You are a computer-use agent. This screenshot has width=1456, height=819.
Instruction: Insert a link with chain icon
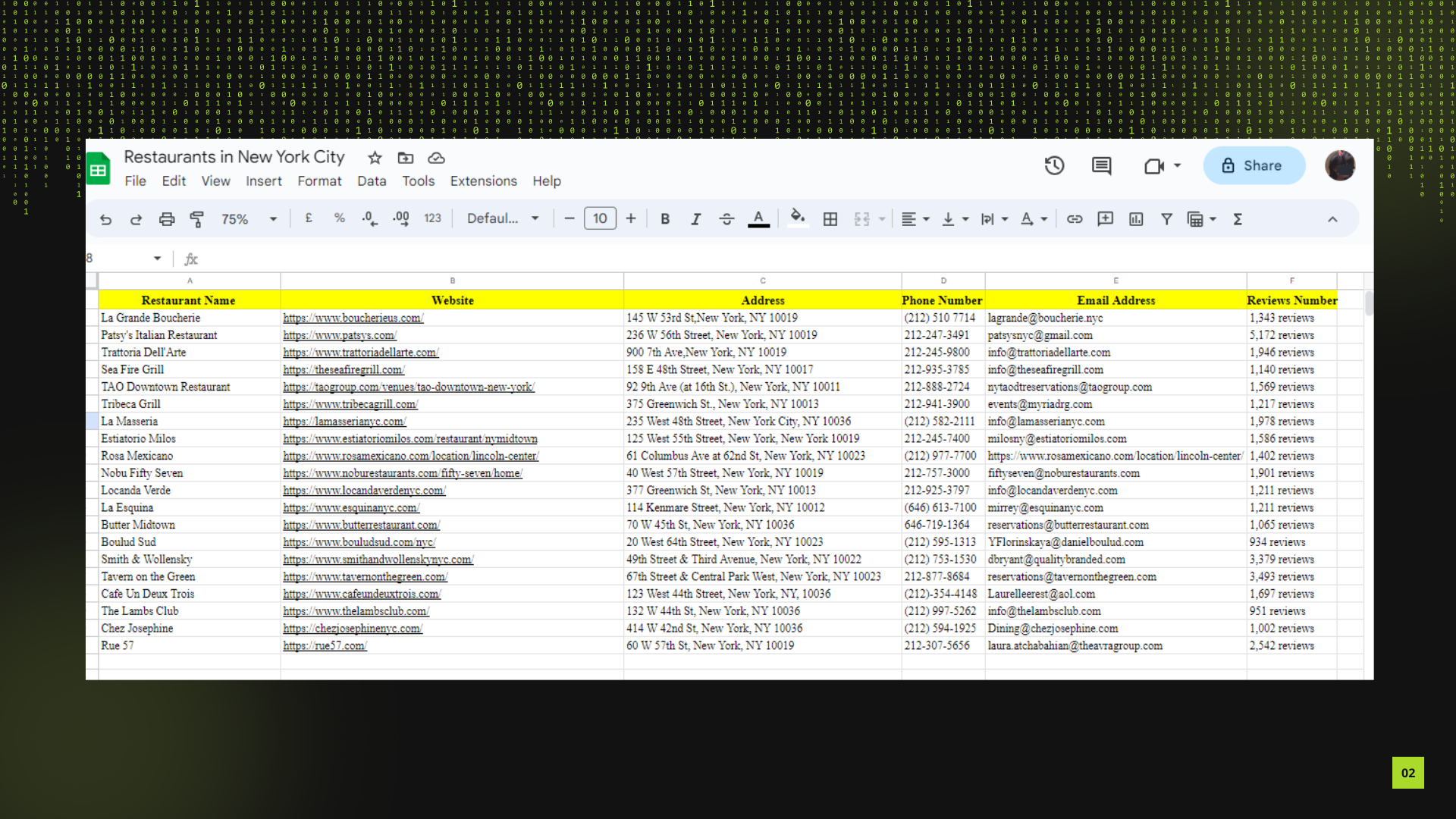click(x=1075, y=219)
